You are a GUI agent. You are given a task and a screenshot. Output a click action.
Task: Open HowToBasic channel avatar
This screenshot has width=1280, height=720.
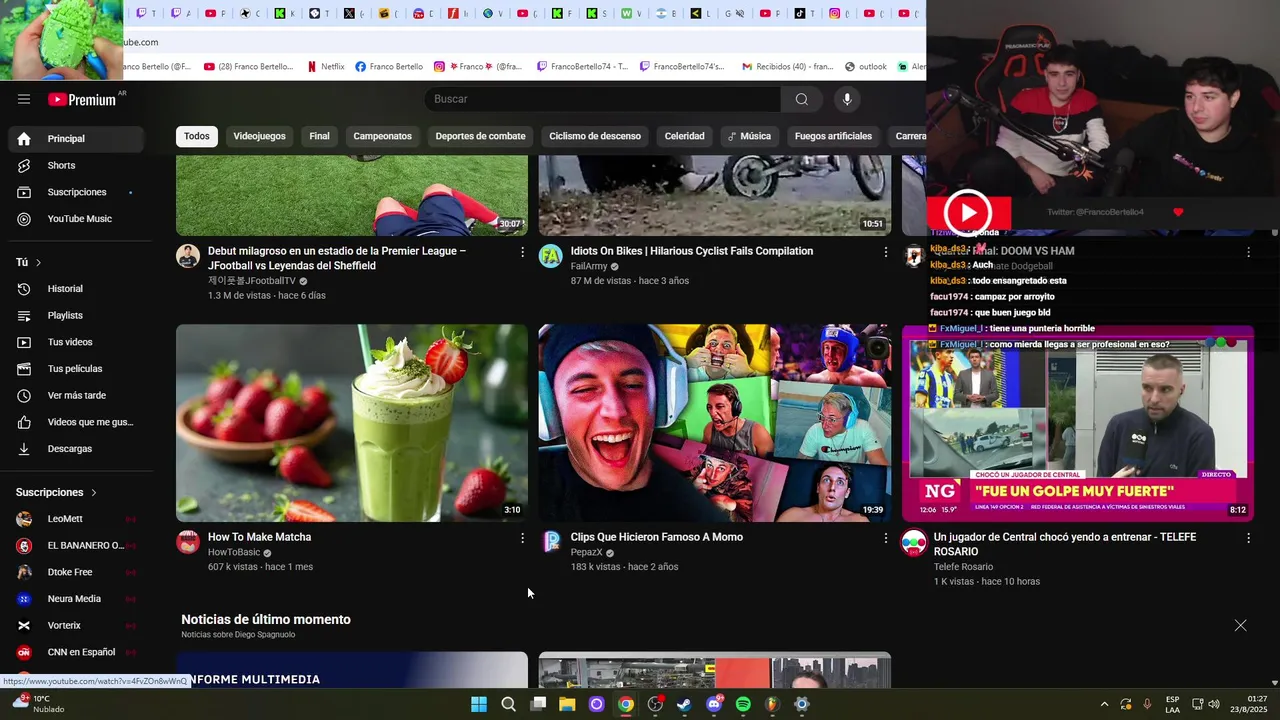[188, 542]
